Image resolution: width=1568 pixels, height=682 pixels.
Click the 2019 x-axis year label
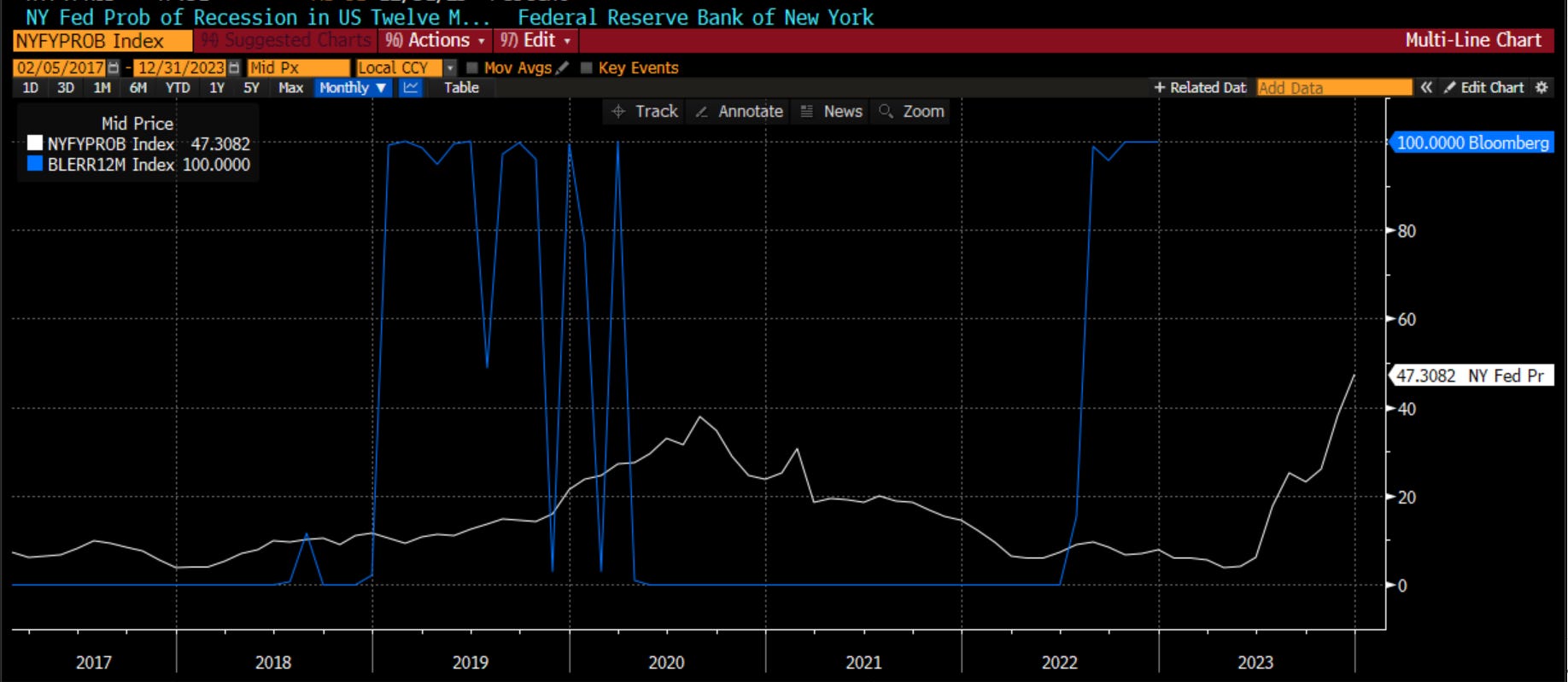click(x=470, y=662)
